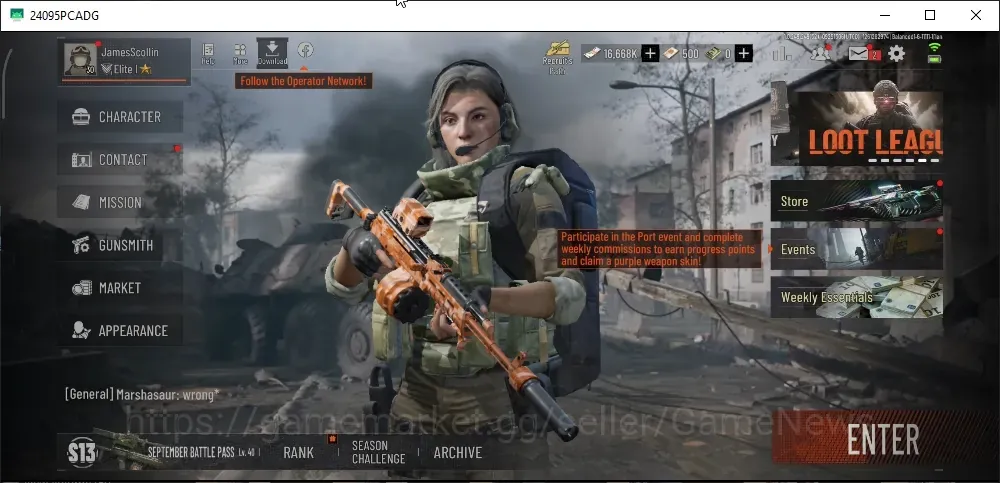Open the Store panel
1000x483 pixels.
(857, 201)
